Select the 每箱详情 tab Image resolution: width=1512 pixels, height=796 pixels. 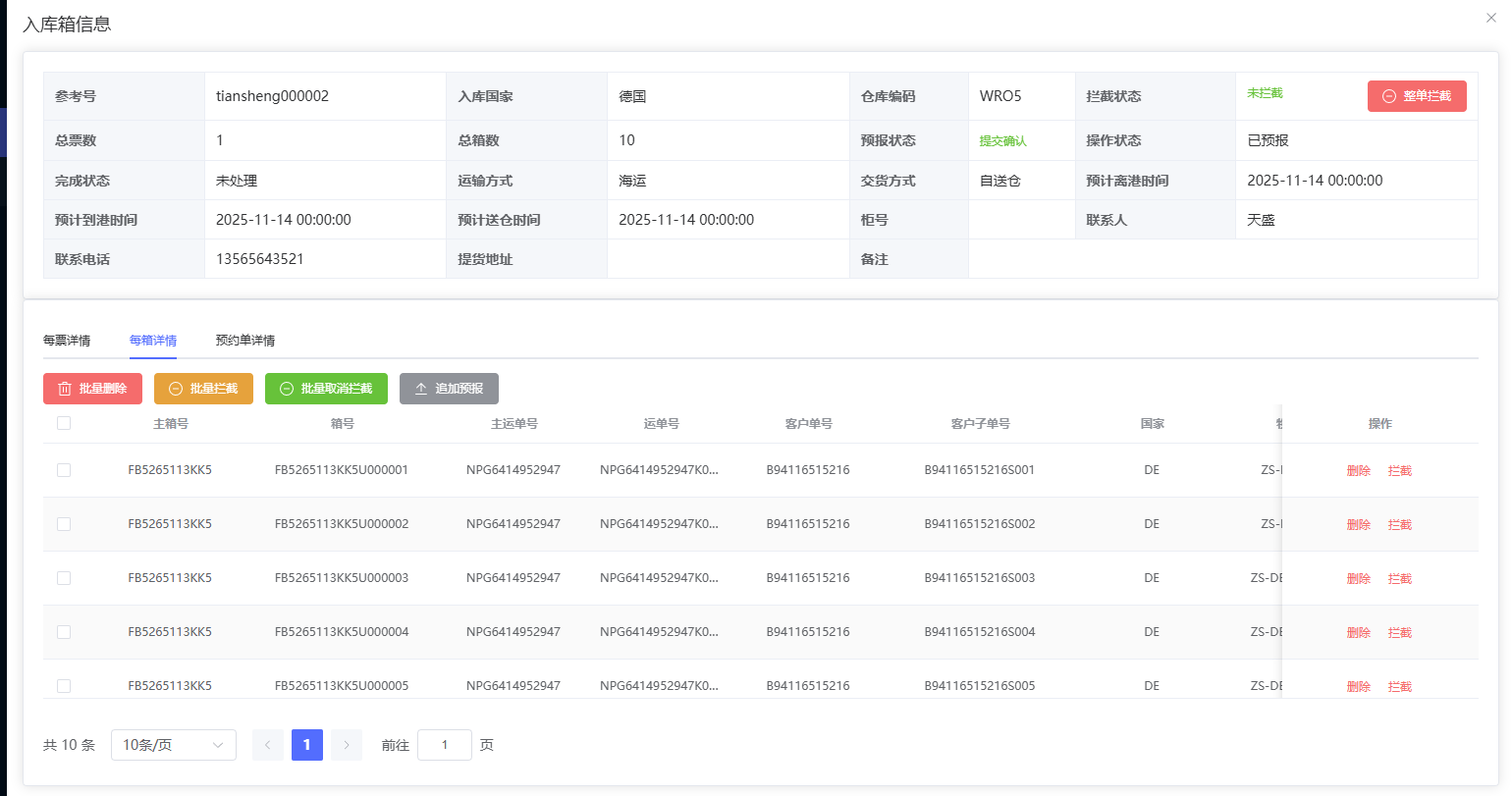coord(153,341)
